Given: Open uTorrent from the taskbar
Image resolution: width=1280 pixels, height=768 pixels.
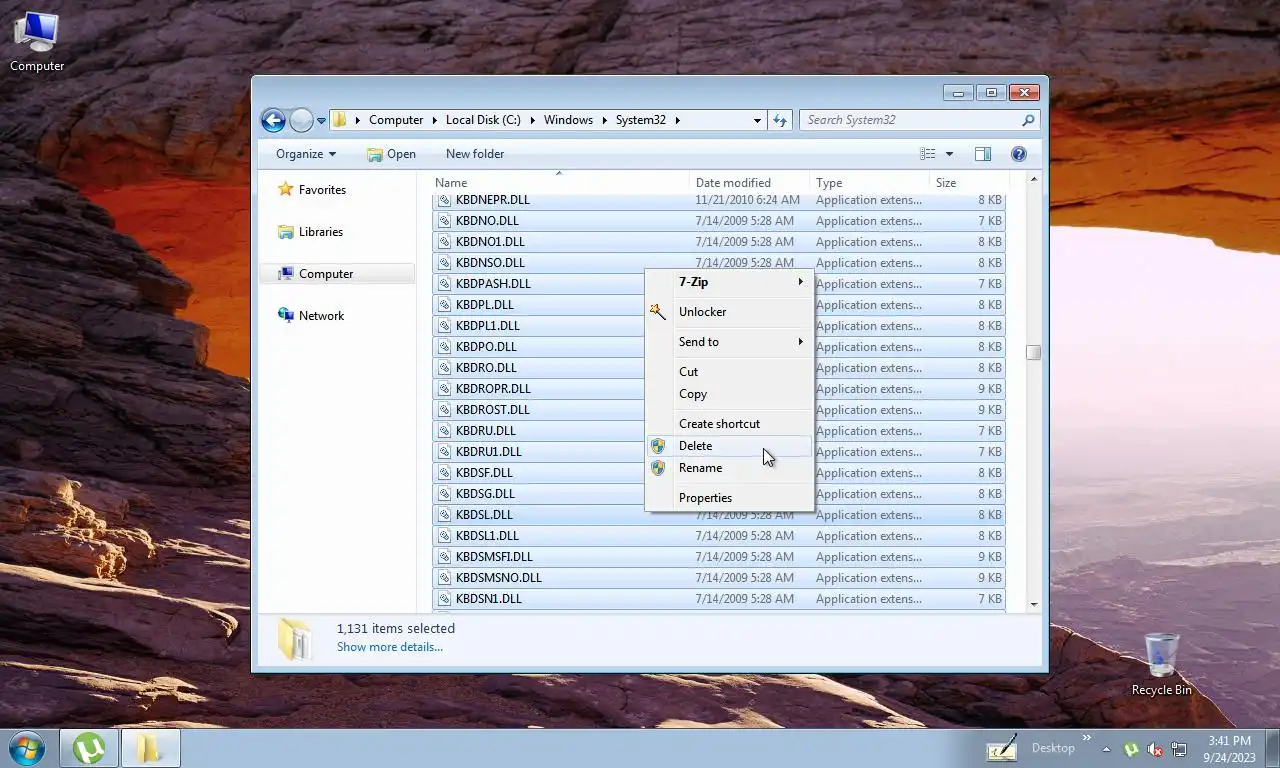Looking at the screenshot, I should pos(89,748).
